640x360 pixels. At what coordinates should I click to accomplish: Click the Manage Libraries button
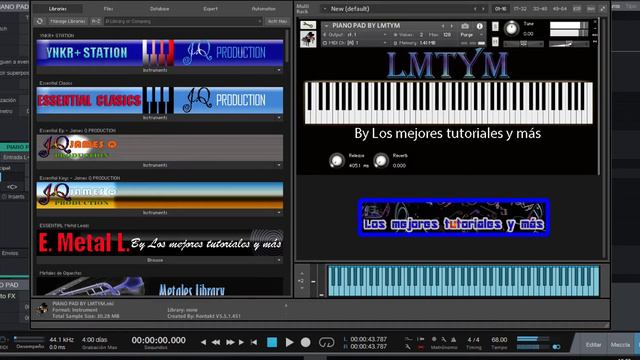67,21
